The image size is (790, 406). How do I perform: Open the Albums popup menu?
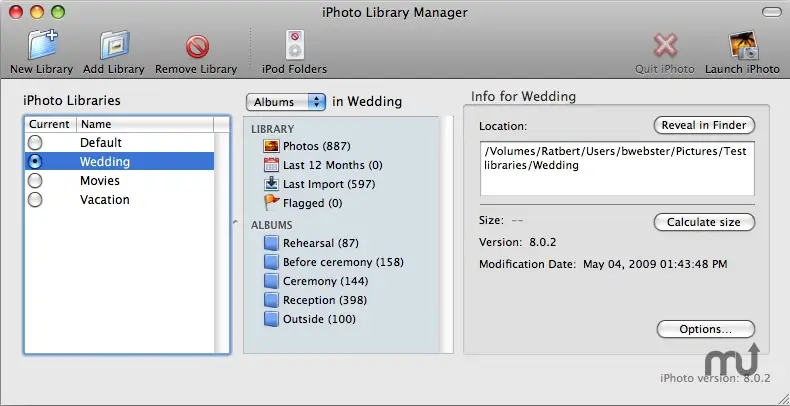pos(286,102)
